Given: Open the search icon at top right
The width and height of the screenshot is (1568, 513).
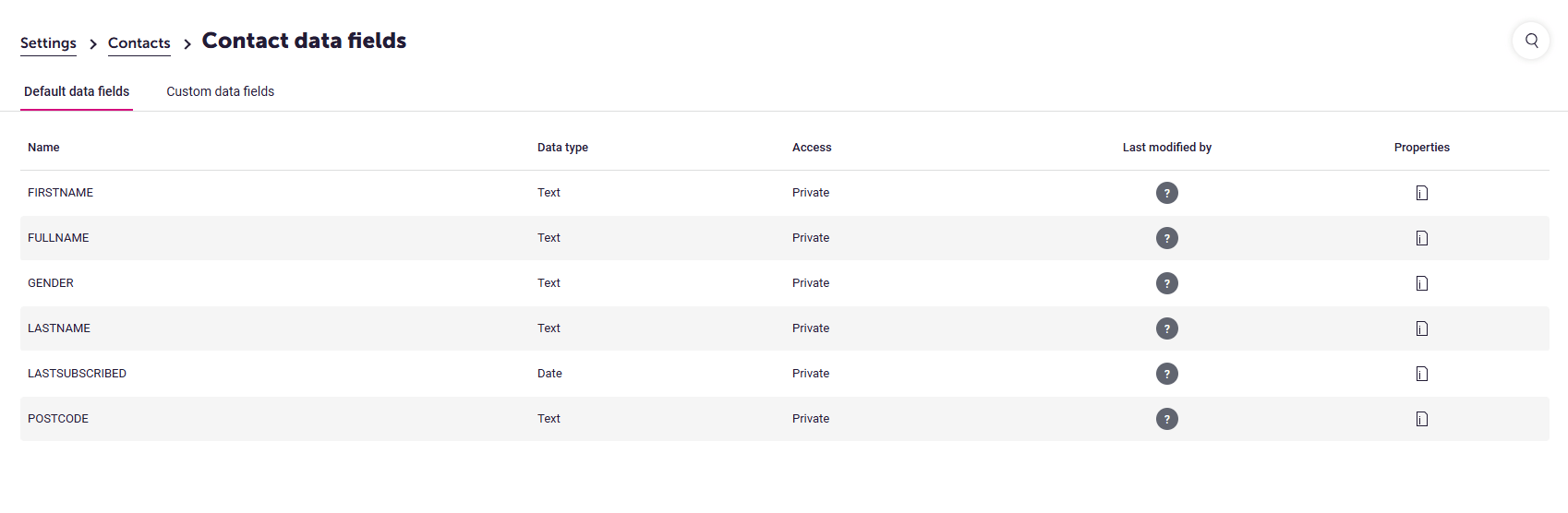Looking at the screenshot, I should tap(1531, 41).
